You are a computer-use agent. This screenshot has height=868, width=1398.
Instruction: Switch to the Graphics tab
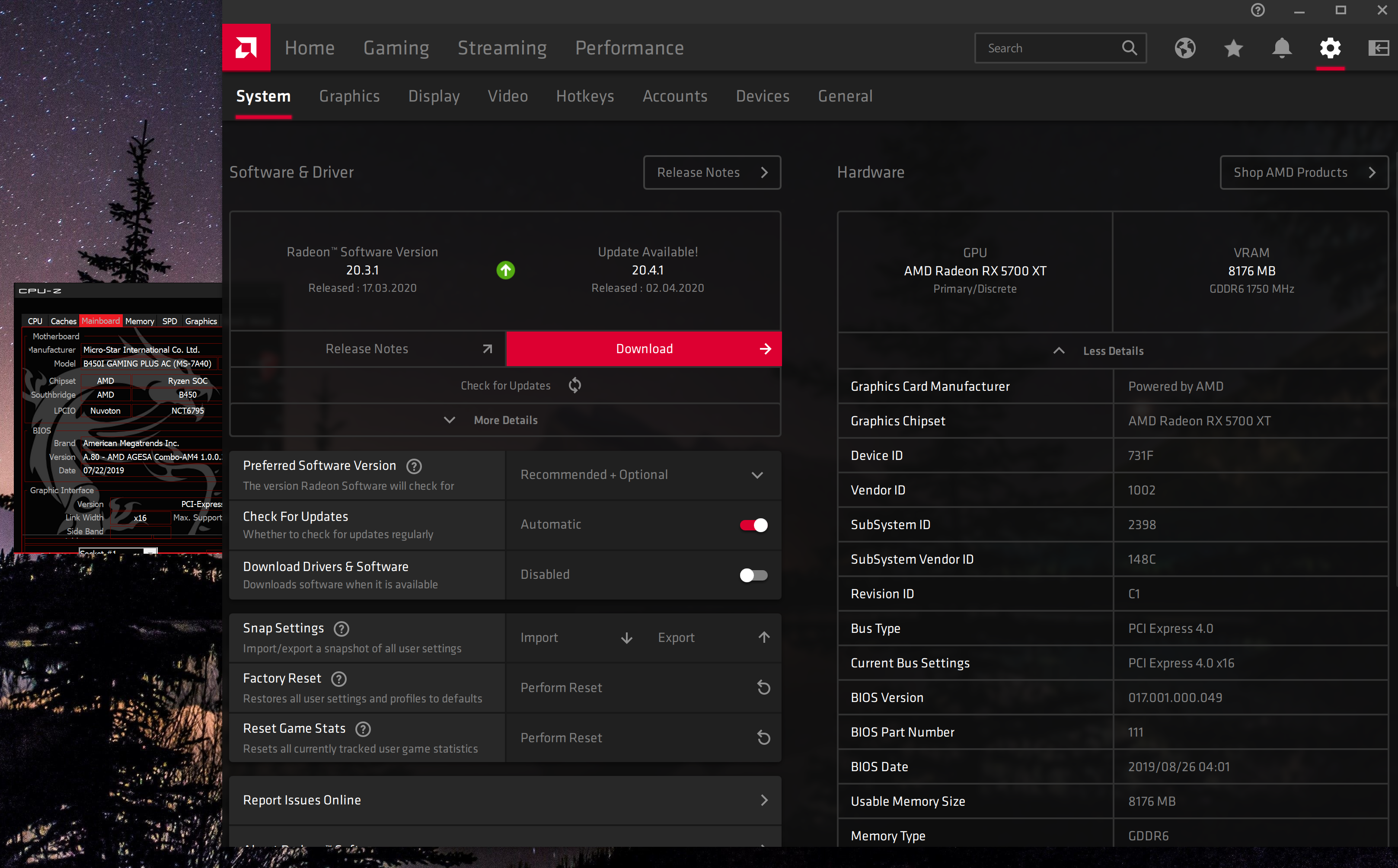349,96
